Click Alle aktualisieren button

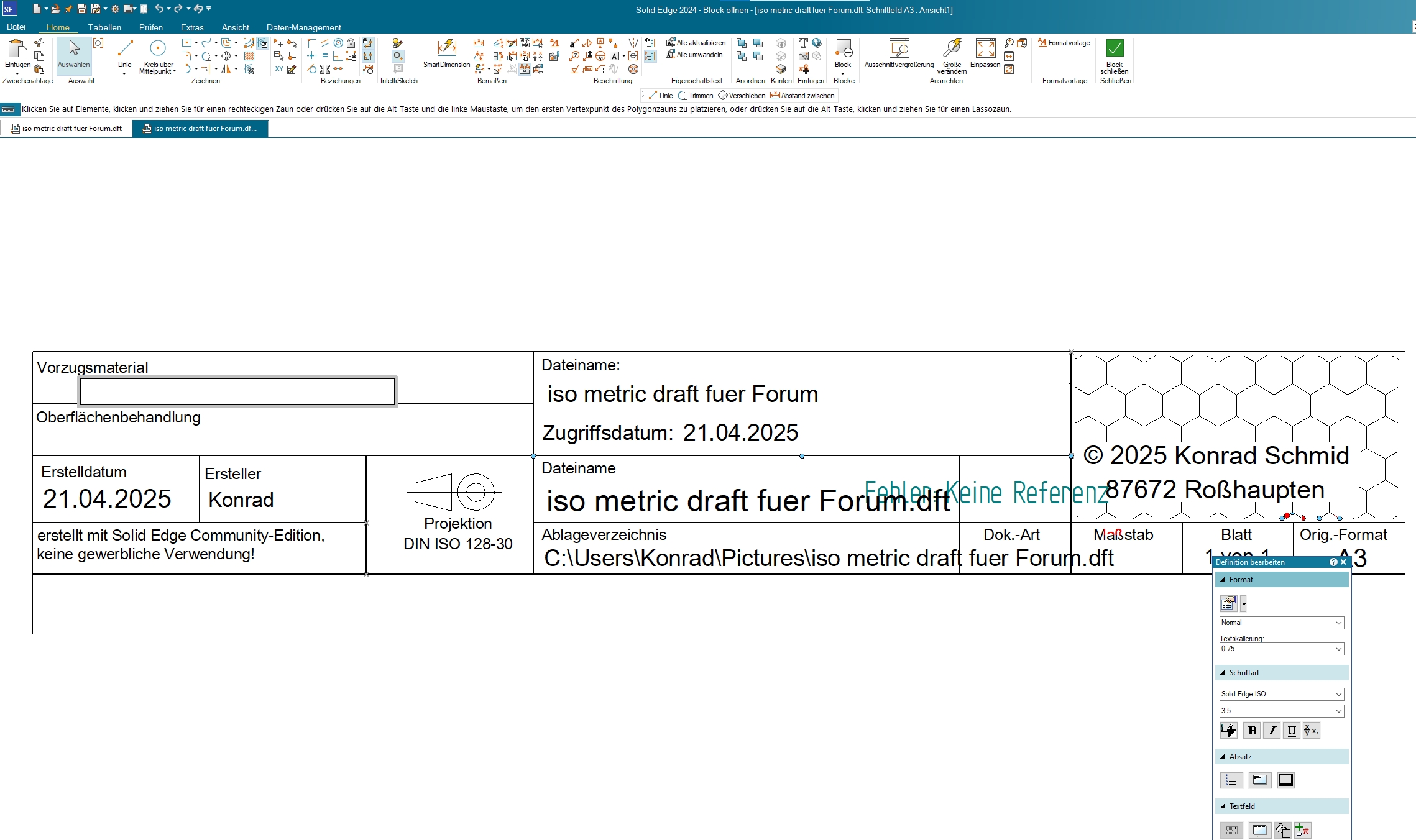[x=696, y=43]
